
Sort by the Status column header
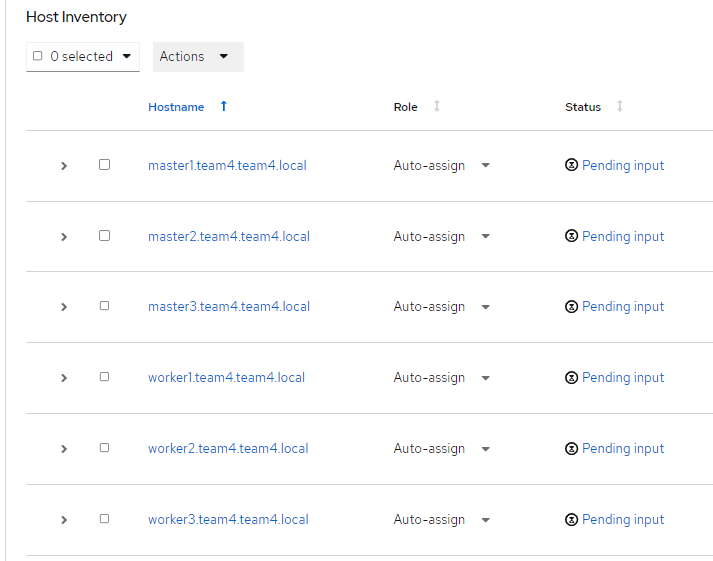click(582, 107)
